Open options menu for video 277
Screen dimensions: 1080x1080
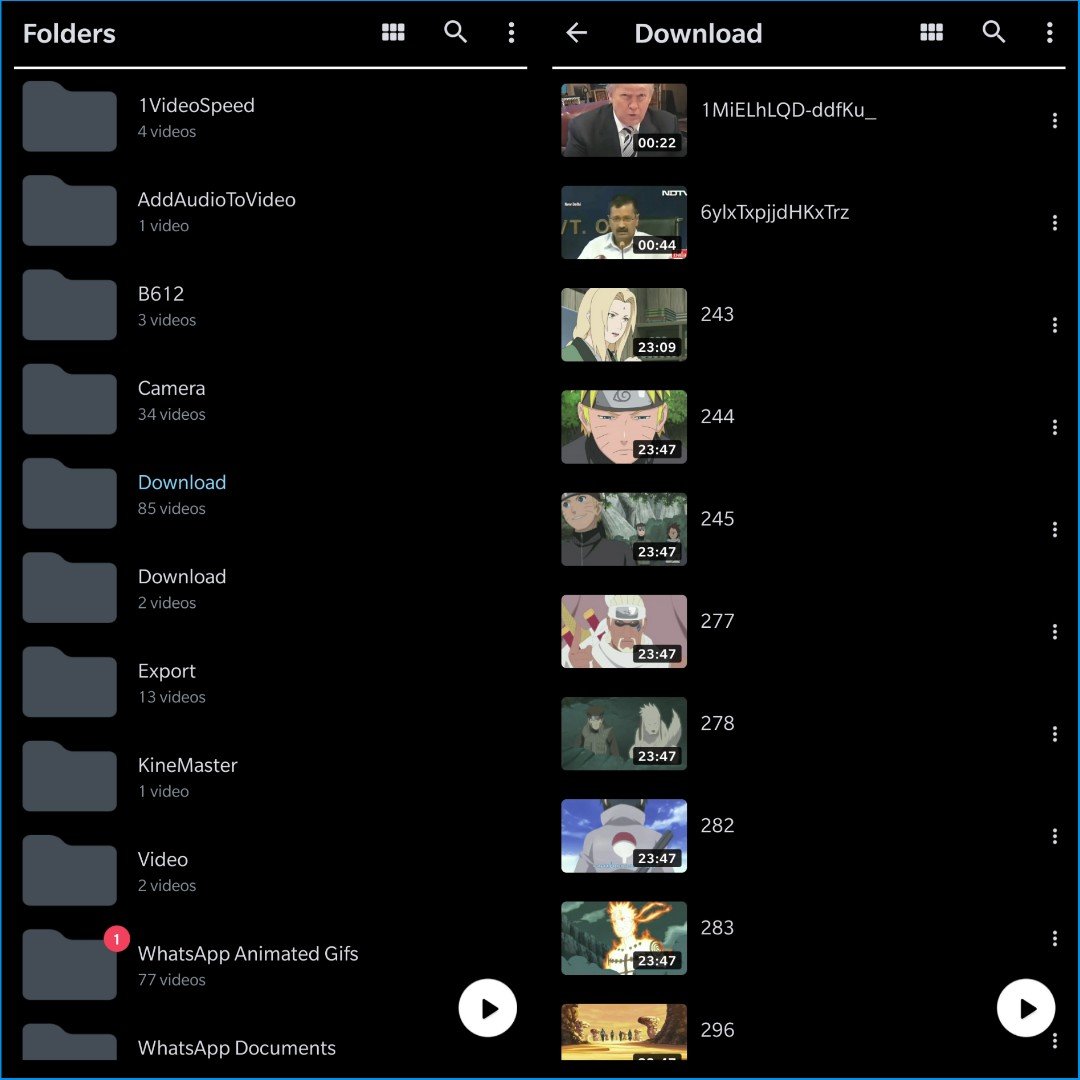tap(1055, 632)
